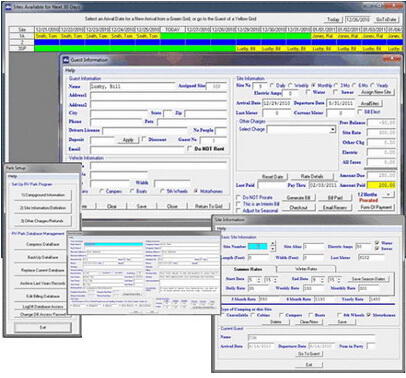Open the Select Charge dropdown
Viewport: 406px width, 378px height.
click(333, 129)
